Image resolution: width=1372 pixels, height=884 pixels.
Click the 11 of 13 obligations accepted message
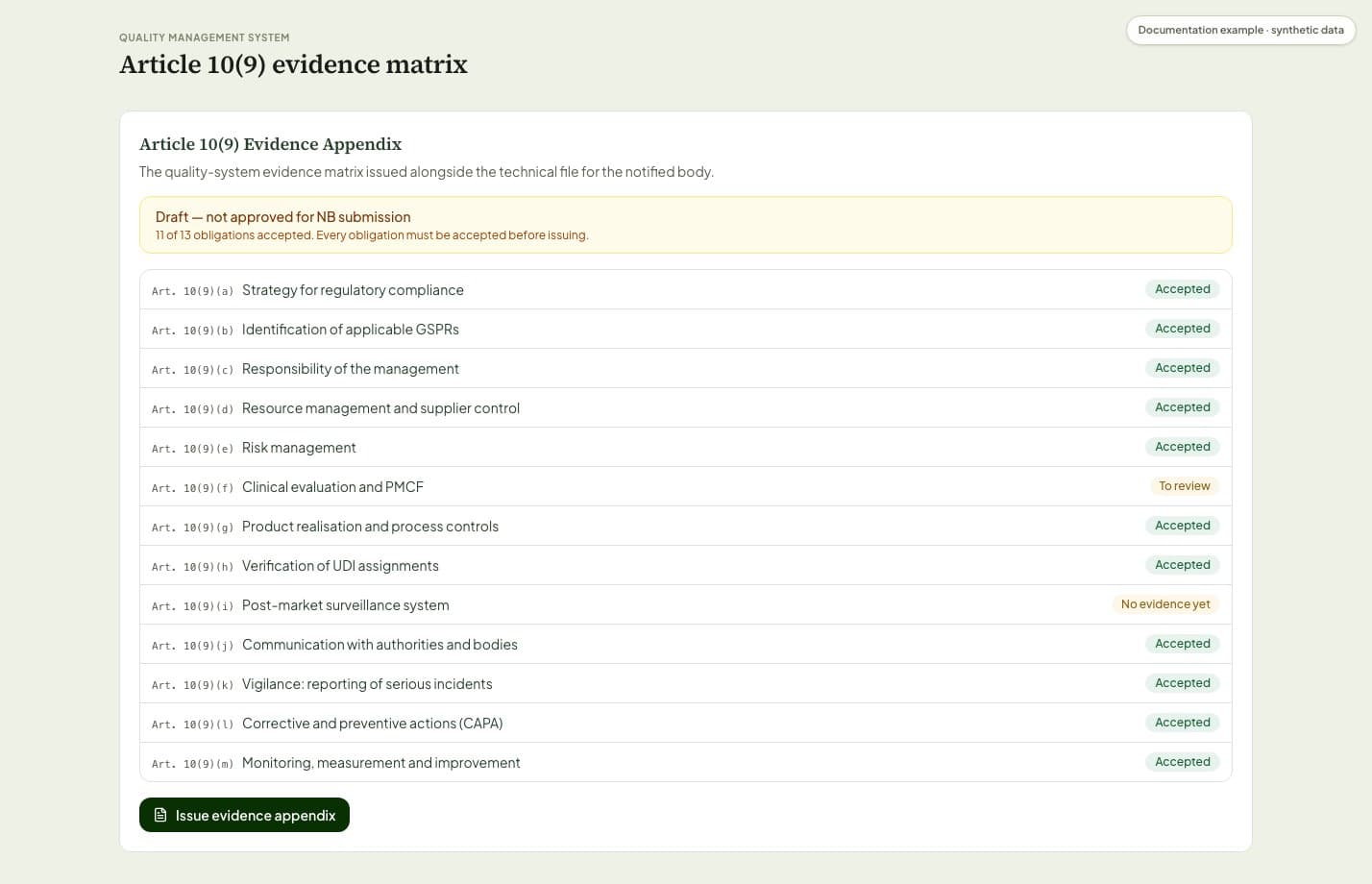[372, 235]
